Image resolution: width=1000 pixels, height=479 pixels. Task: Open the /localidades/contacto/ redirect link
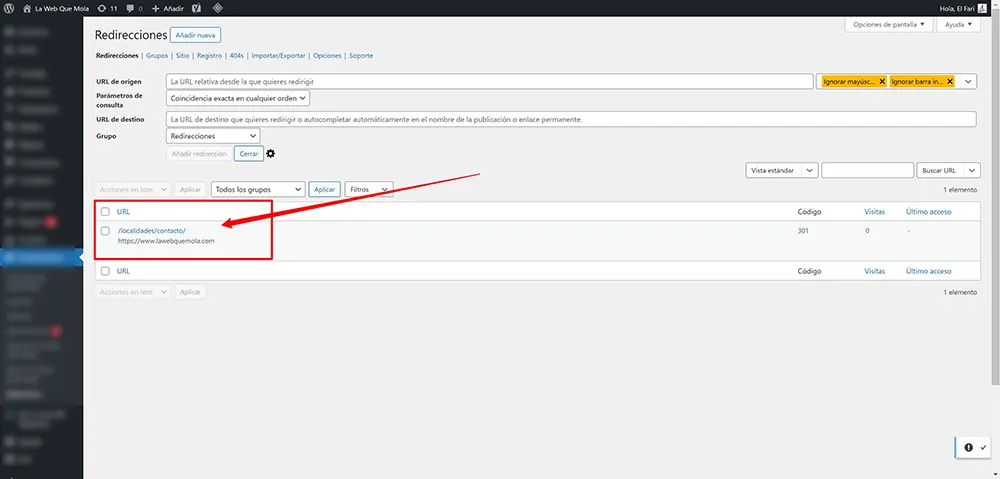coord(151,231)
